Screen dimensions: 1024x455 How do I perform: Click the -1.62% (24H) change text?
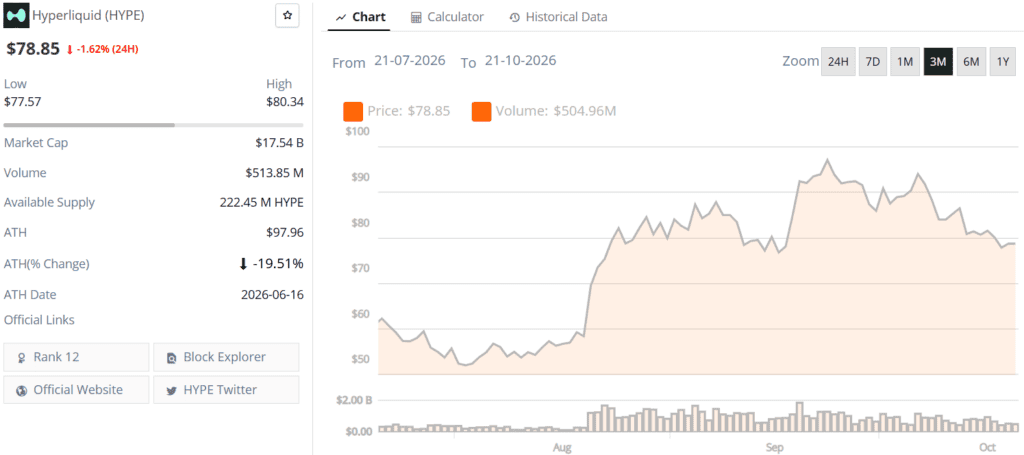click(108, 50)
